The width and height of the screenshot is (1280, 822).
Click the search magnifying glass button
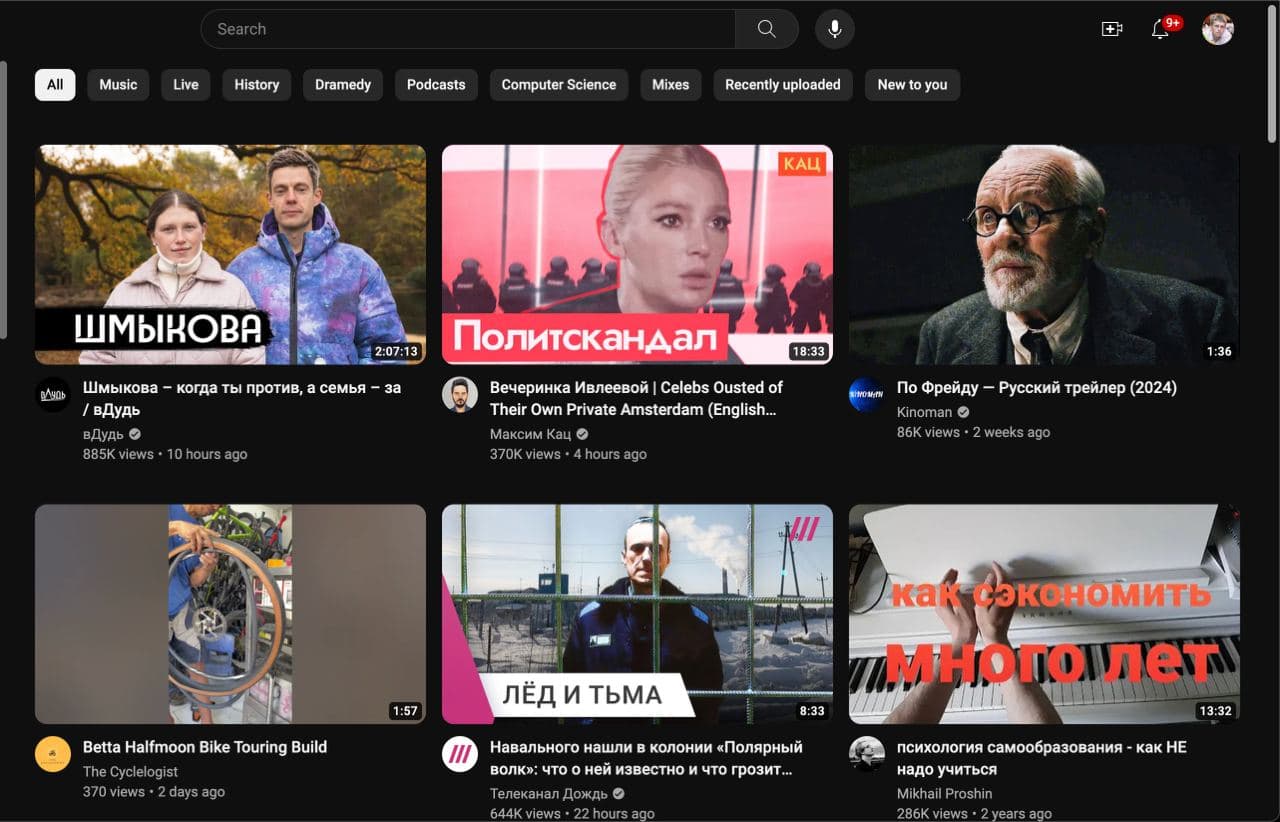tap(766, 29)
